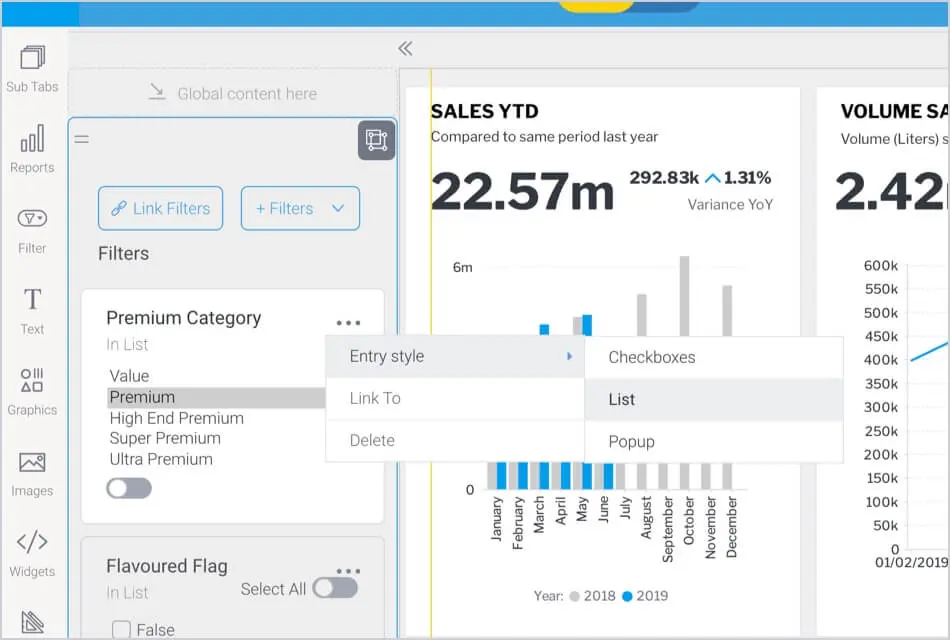Toggle the switch under Premium Category list

[x=129, y=488]
